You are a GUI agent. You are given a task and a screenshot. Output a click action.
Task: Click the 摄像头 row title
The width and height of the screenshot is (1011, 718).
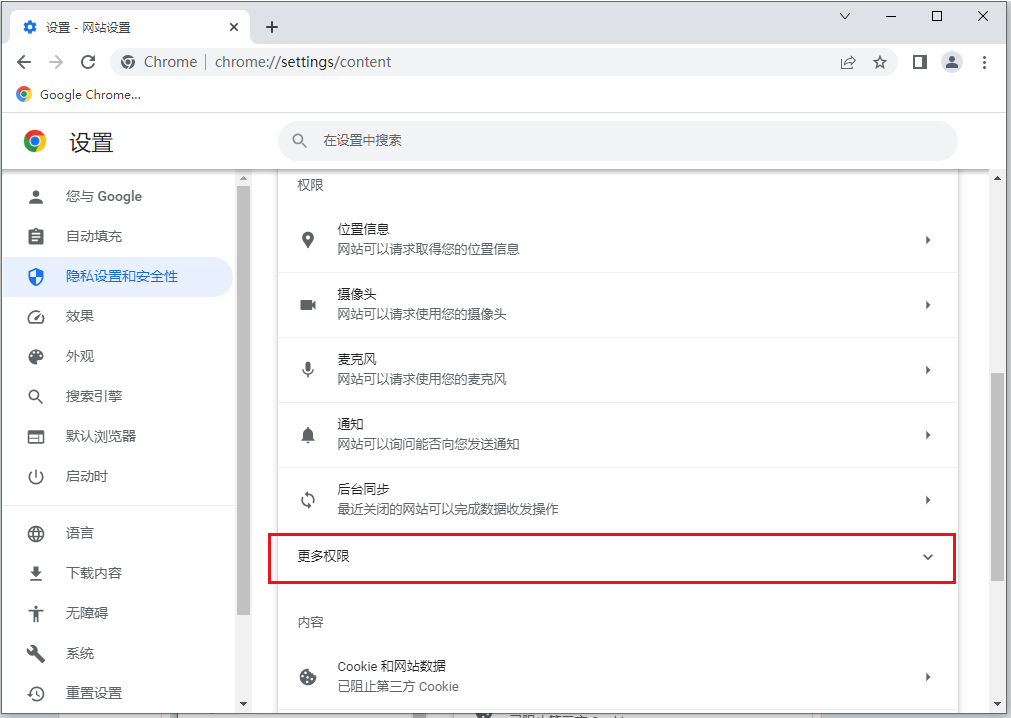click(357, 295)
